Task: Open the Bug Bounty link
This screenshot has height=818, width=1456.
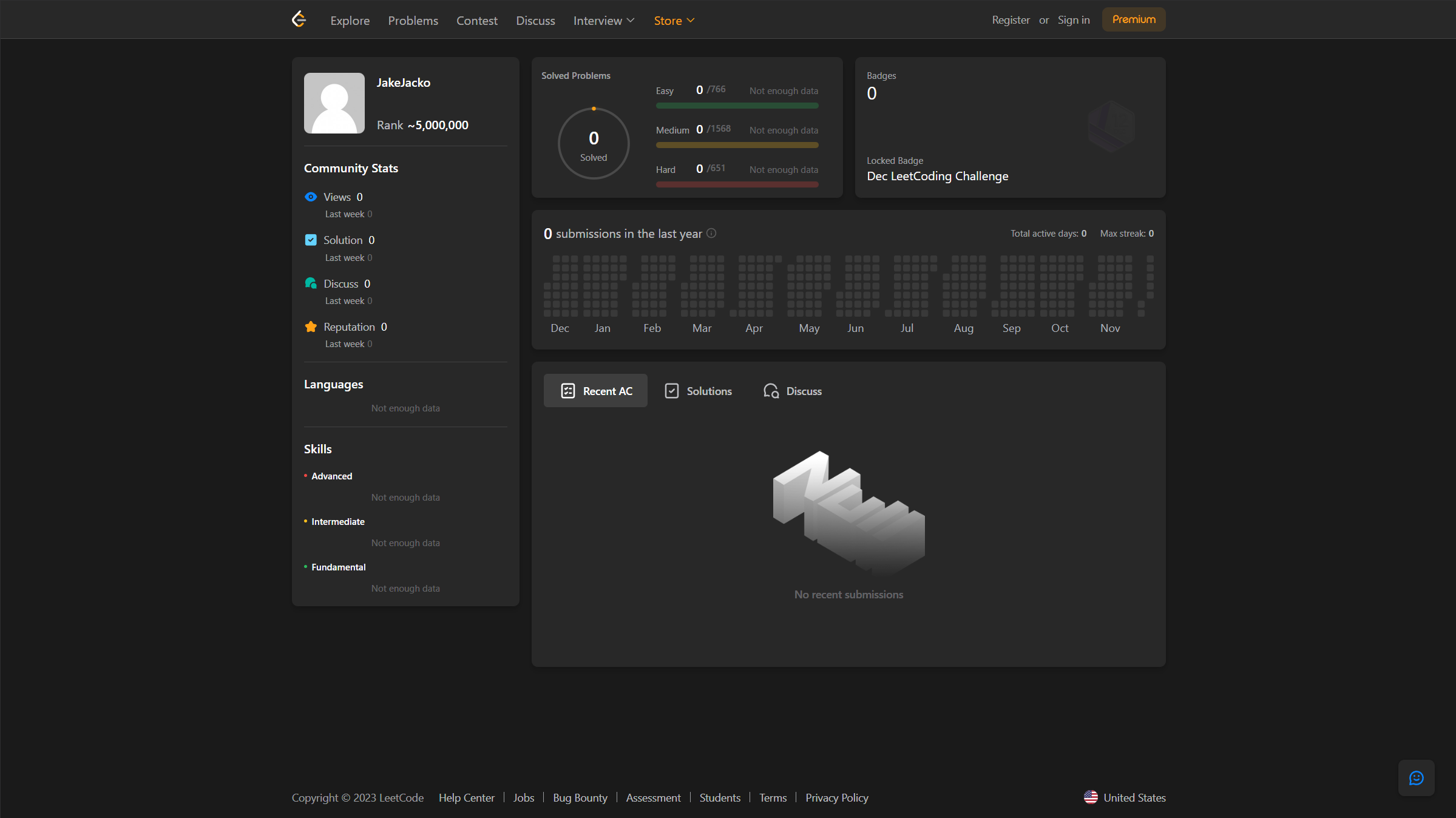Action: tap(580, 797)
